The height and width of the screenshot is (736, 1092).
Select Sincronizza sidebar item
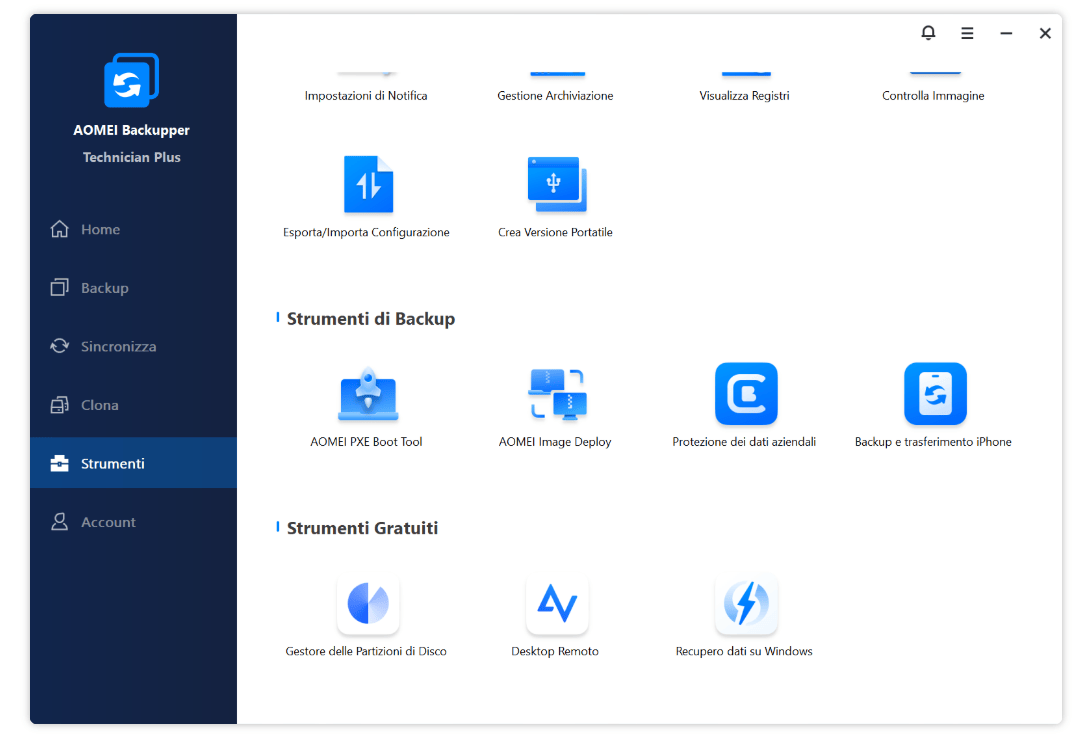tap(133, 346)
